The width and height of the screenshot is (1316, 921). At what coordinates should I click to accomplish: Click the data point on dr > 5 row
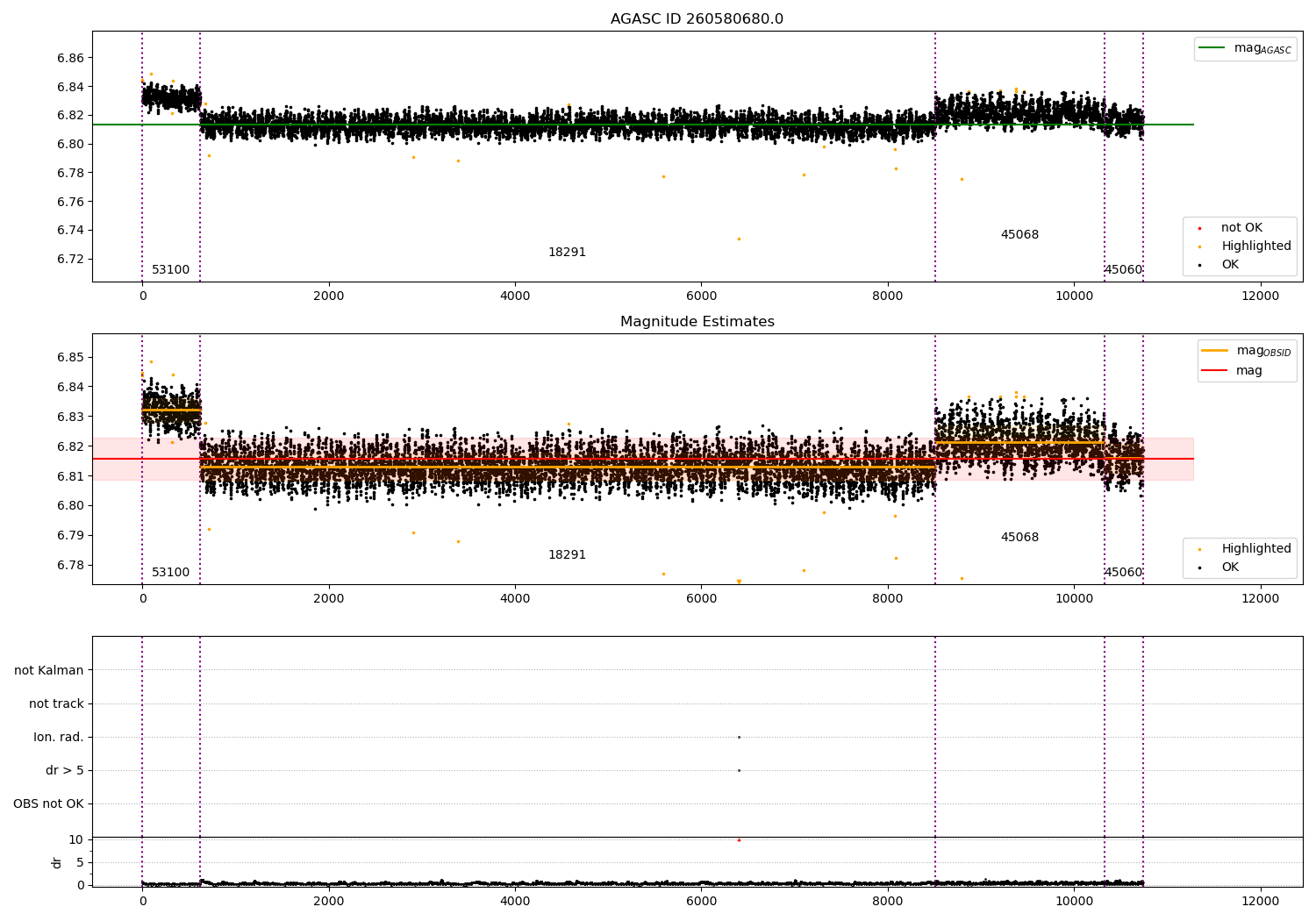739,771
